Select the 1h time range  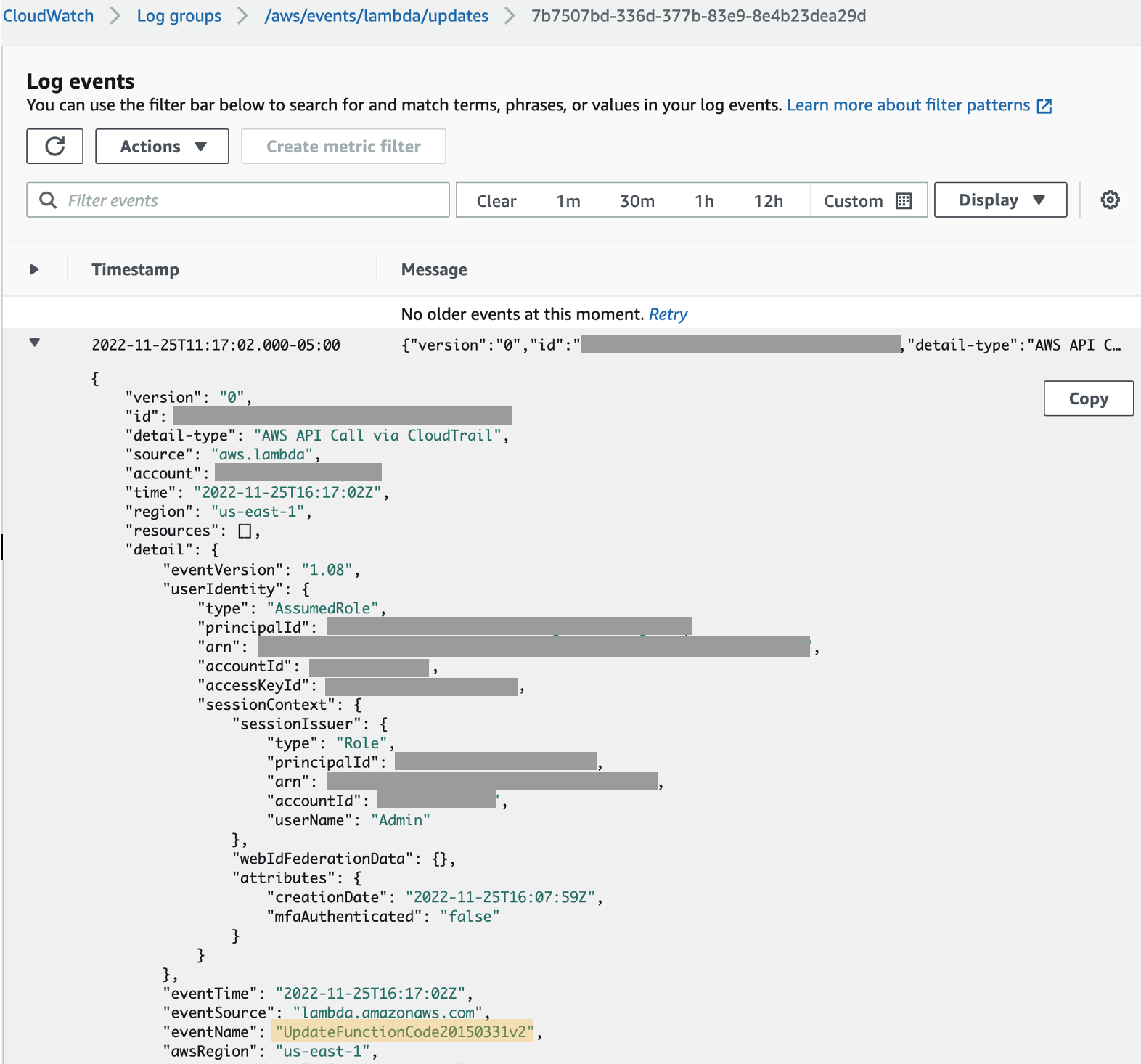(704, 201)
